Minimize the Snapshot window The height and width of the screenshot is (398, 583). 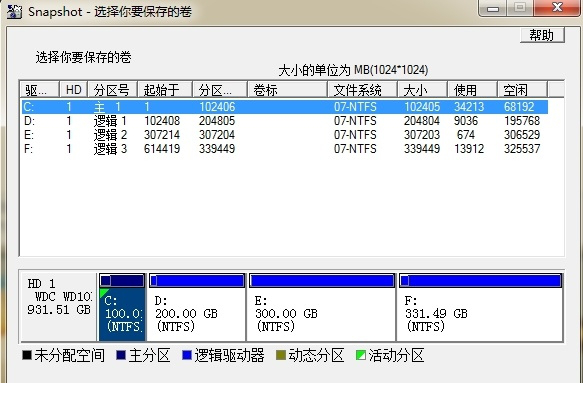[493, 8]
